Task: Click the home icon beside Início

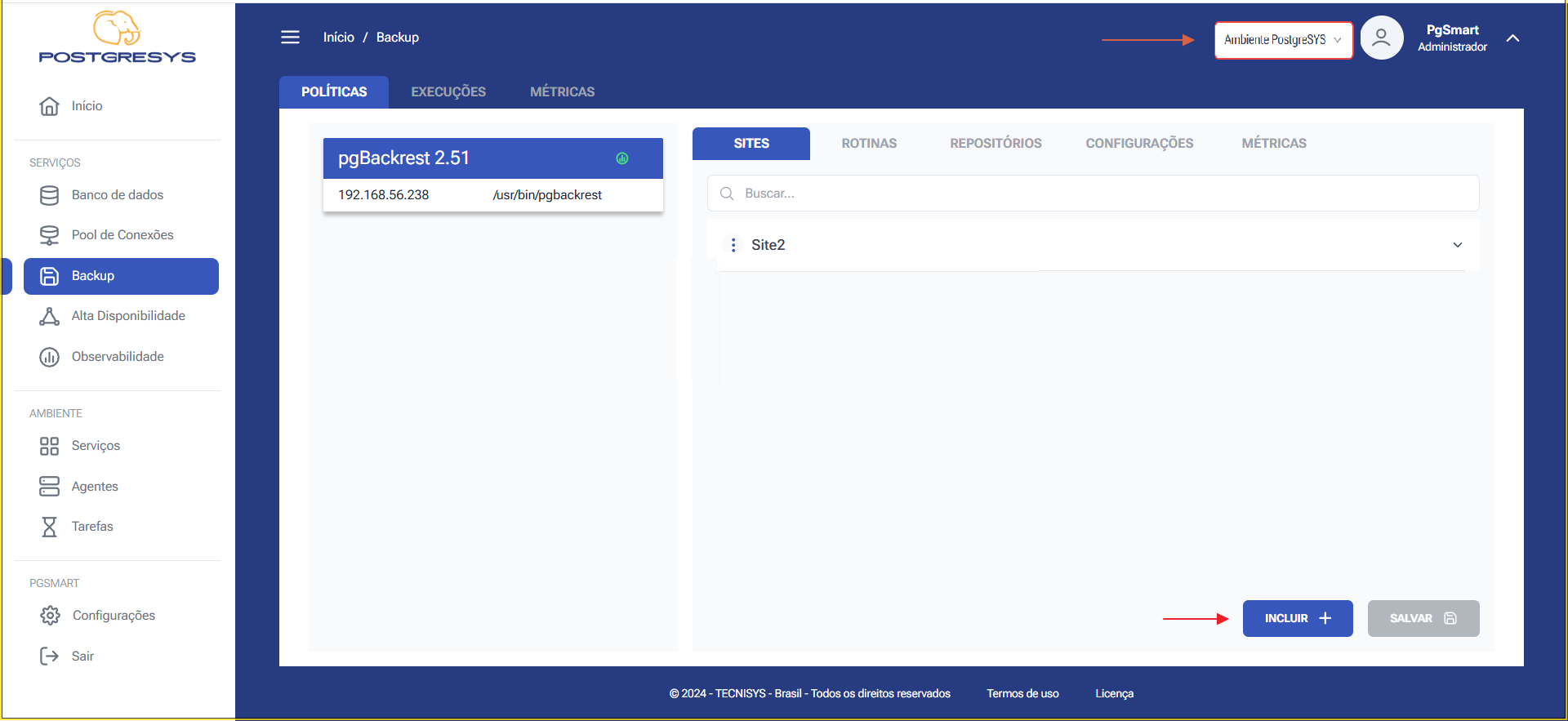Action: pos(49,106)
